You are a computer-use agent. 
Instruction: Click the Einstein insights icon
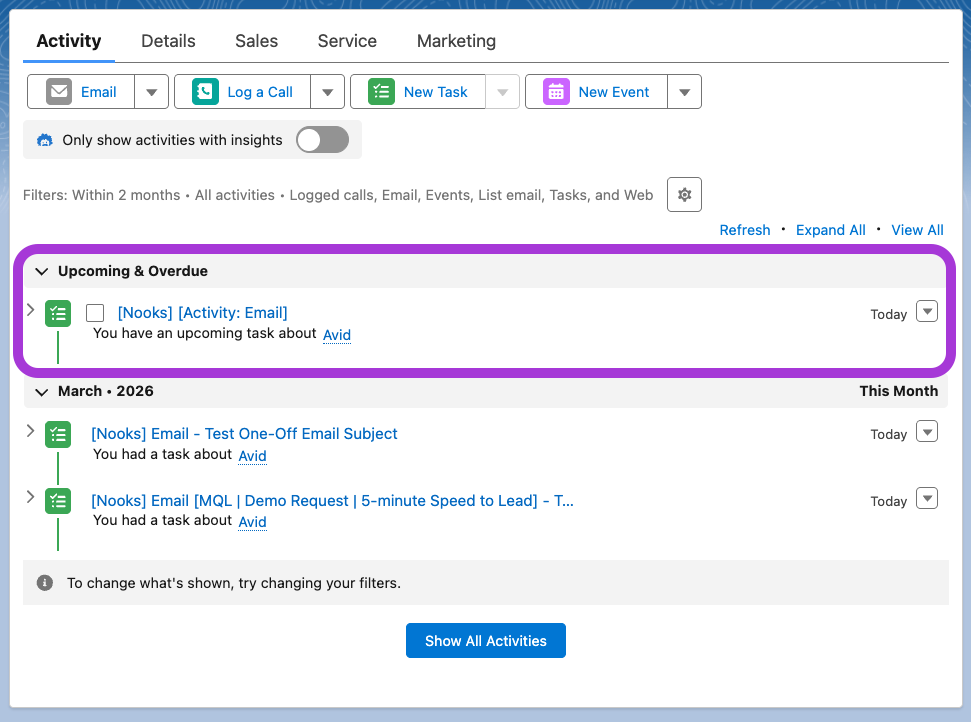[45, 140]
